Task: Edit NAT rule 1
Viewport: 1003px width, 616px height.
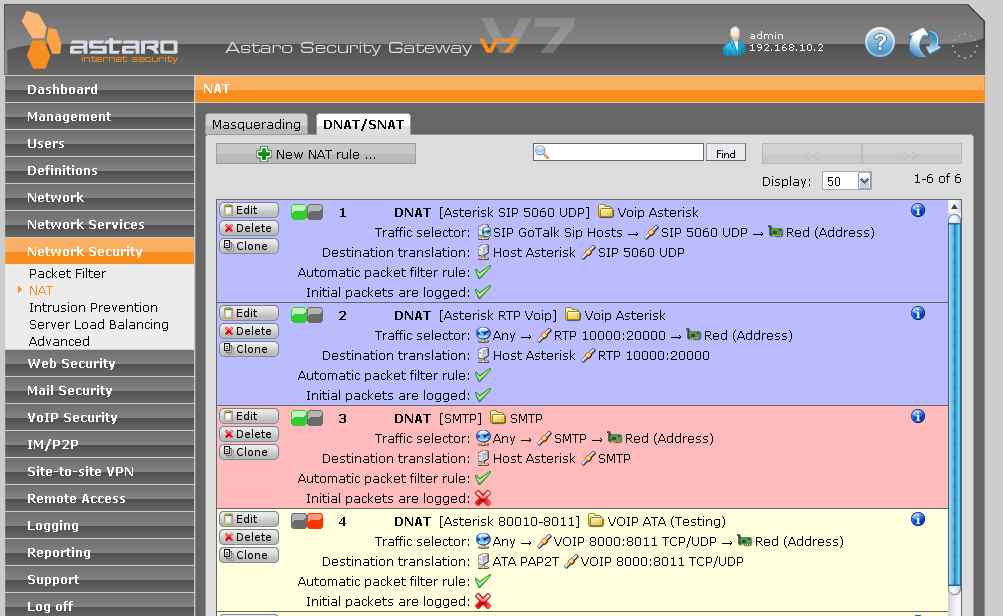Action: coord(249,210)
